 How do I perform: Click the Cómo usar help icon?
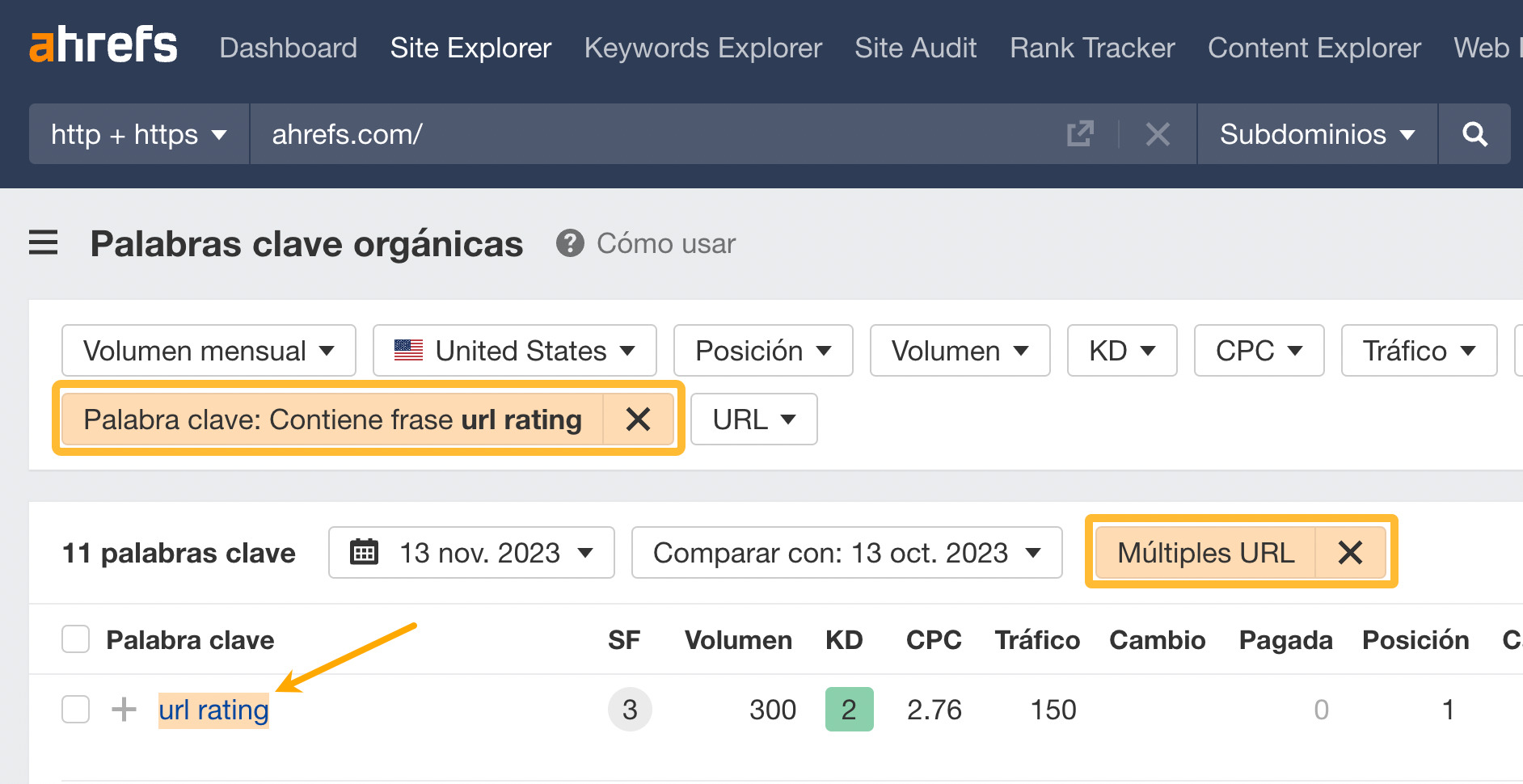click(570, 243)
